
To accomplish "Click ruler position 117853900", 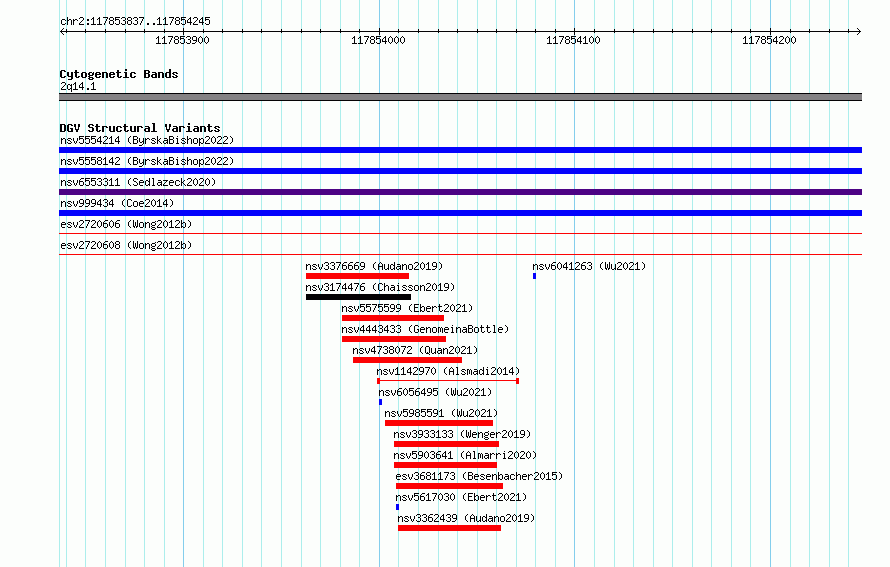I will tap(182, 40).
